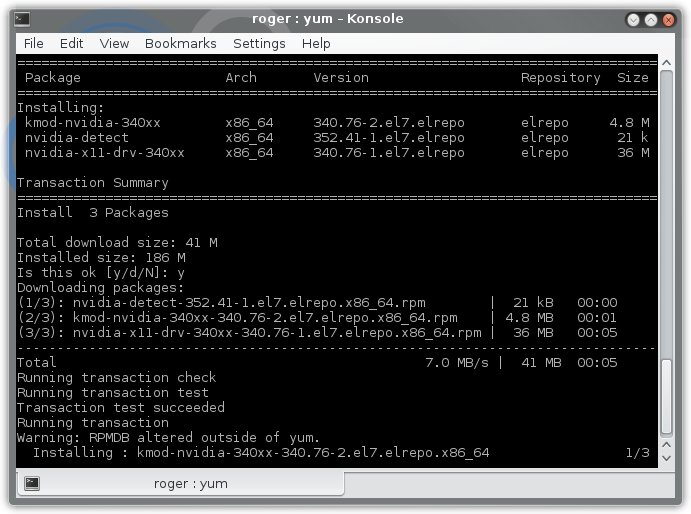This screenshot has height=514, width=691.
Task: Click the '7.0 MB/s' total speed
Action: (457, 363)
